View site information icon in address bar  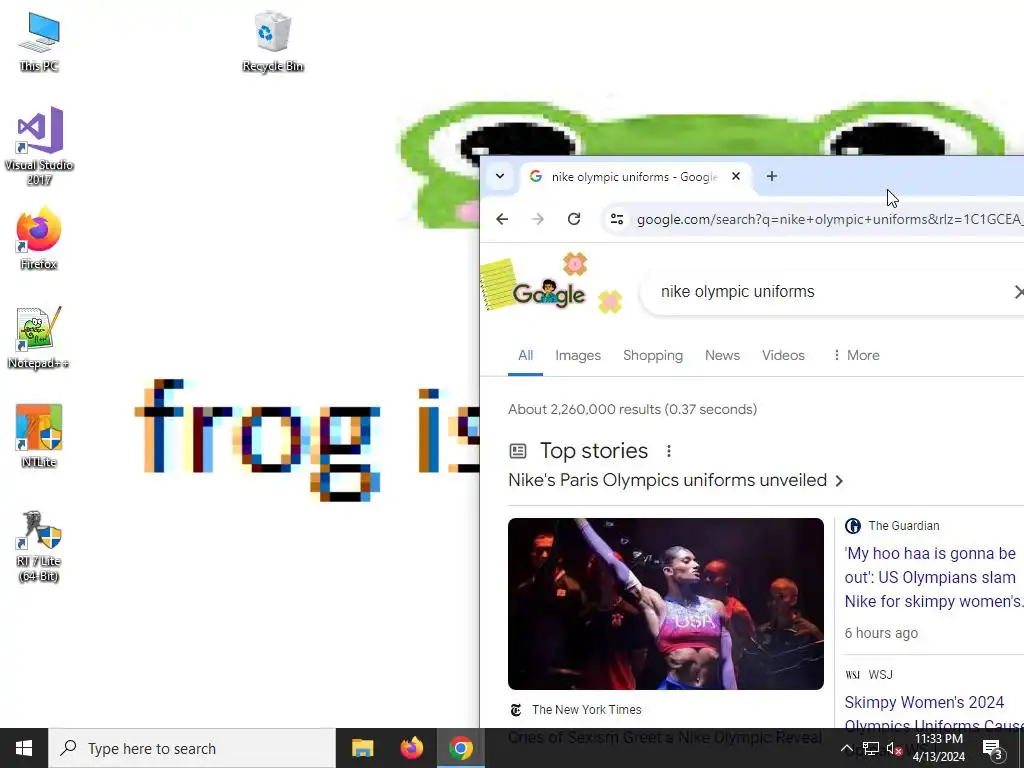pos(616,219)
